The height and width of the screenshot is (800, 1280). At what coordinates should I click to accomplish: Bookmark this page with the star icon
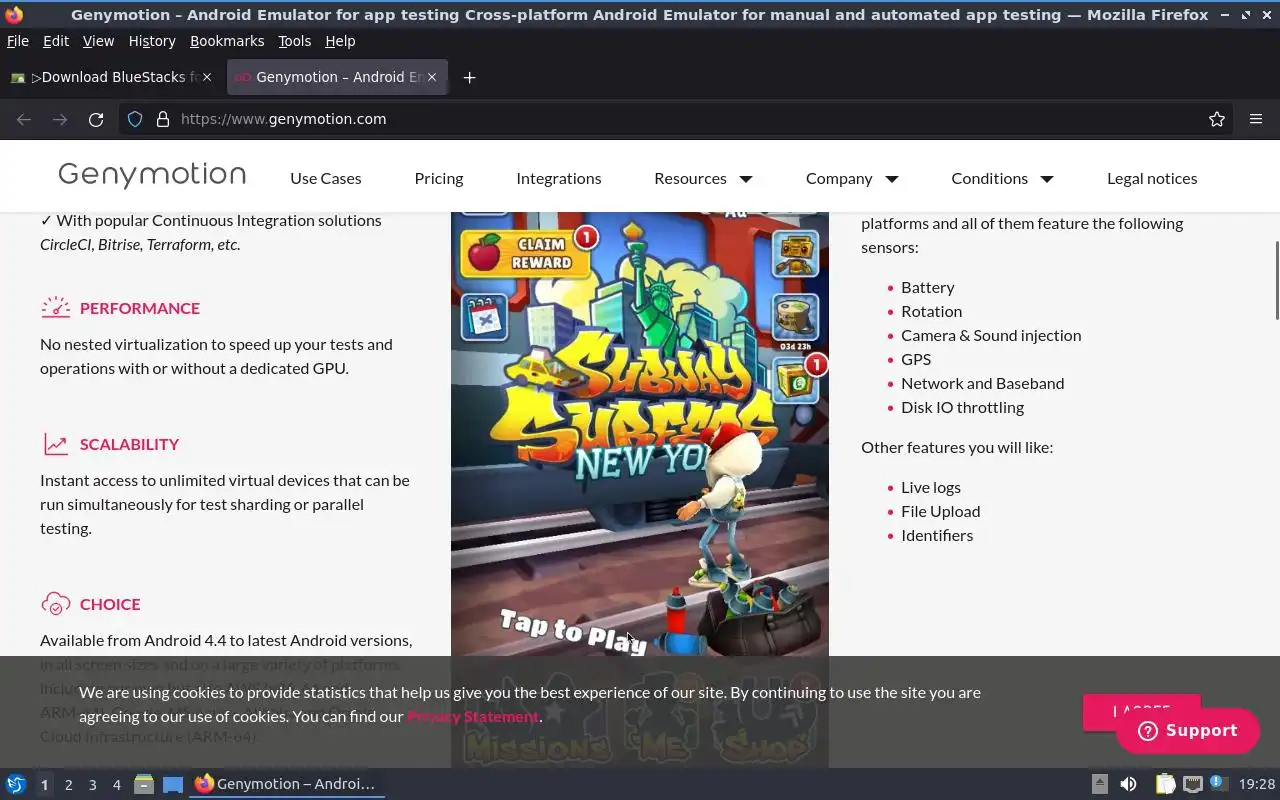coord(1217,119)
